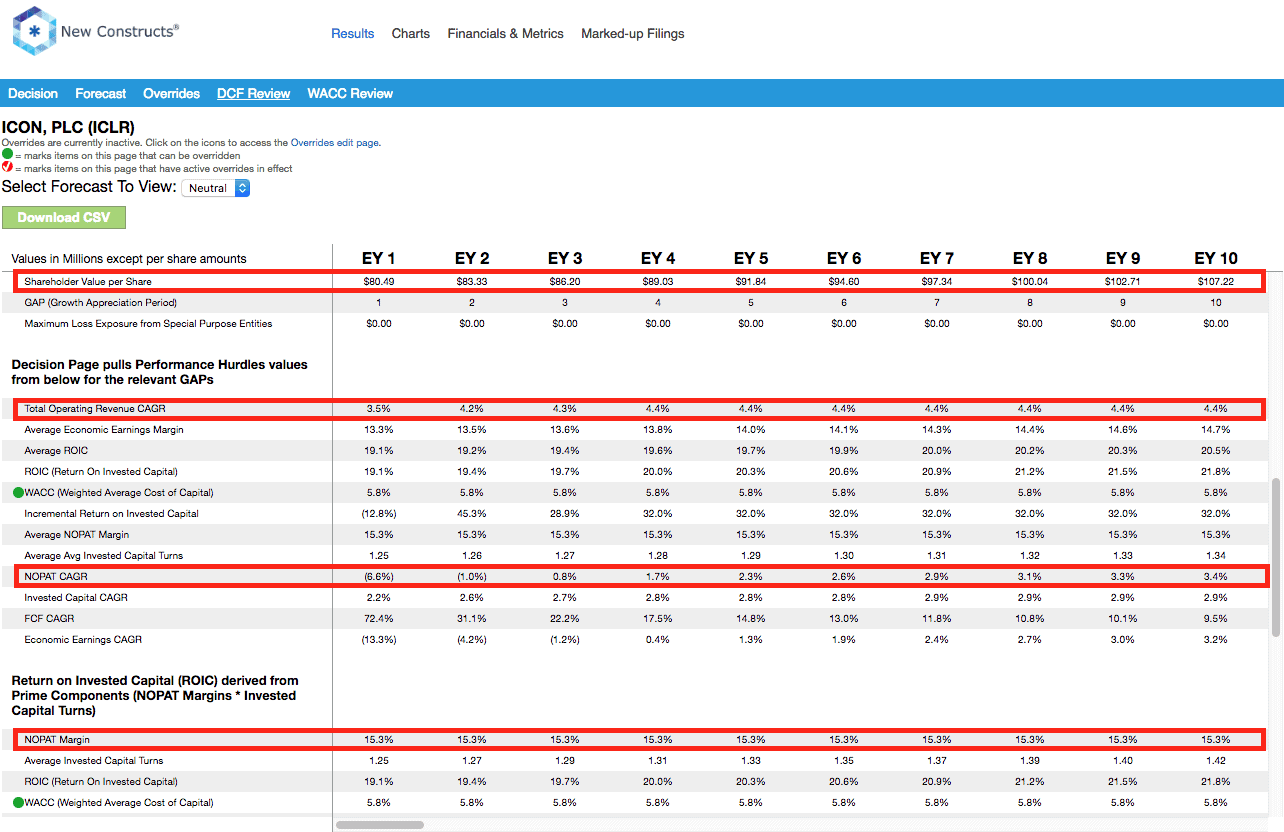This screenshot has height=832, width=1284.
Task: Click the 14.7% economic earnings margin cell
Action: pyautogui.click(x=1216, y=430)
